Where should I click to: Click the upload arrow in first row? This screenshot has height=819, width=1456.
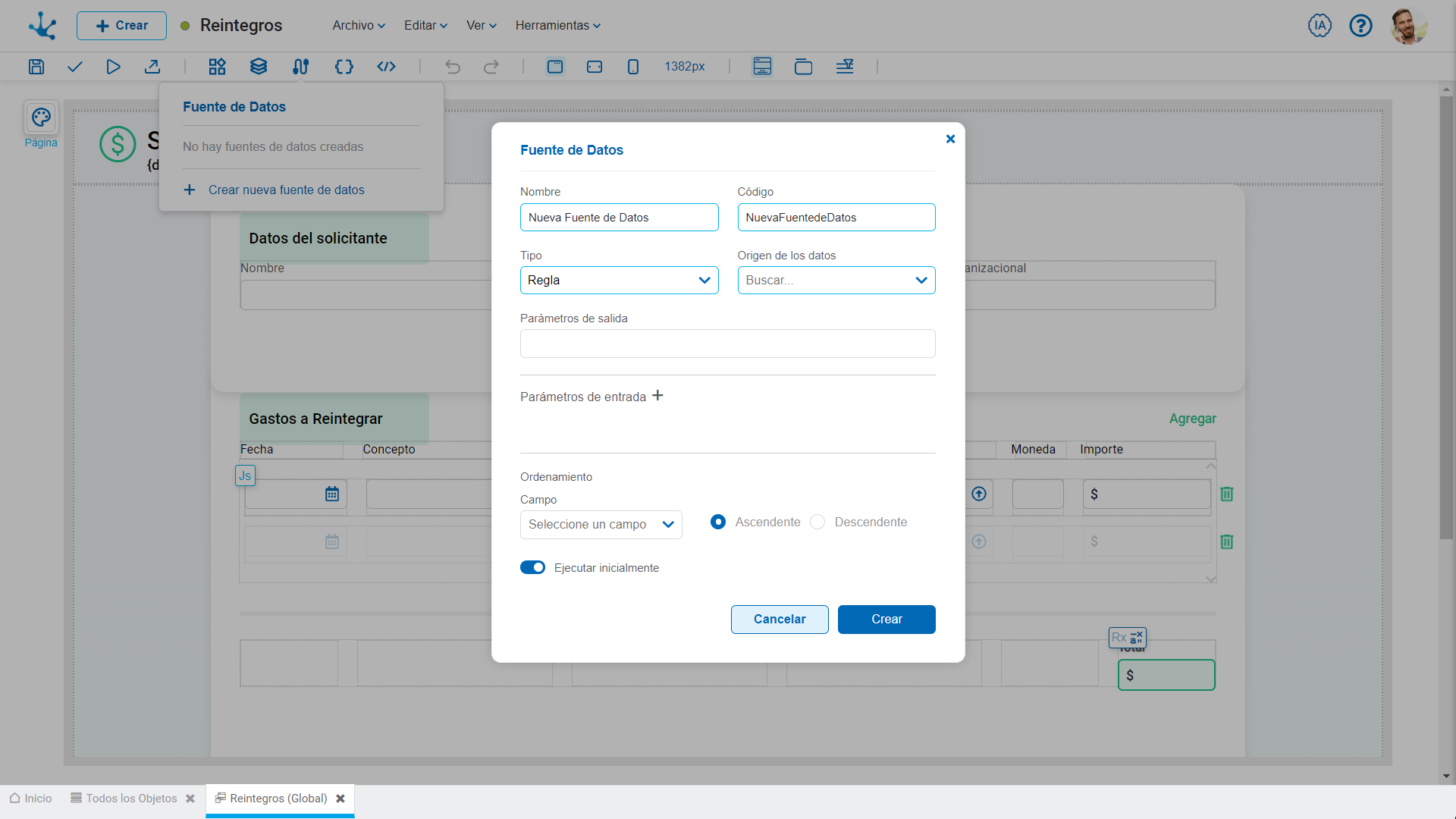979,494
